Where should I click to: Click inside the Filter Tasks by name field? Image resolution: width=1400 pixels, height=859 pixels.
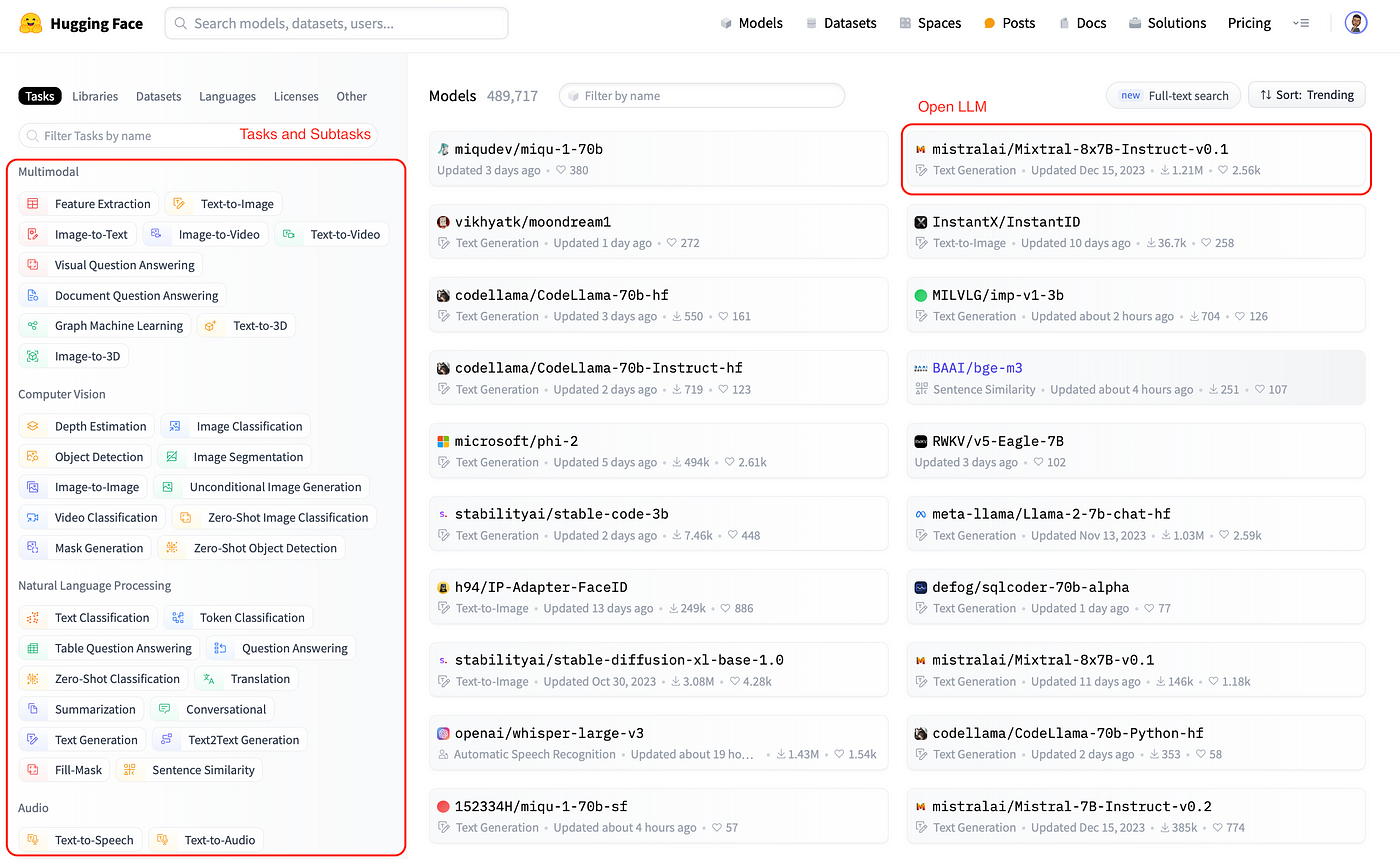click(110, 134)
